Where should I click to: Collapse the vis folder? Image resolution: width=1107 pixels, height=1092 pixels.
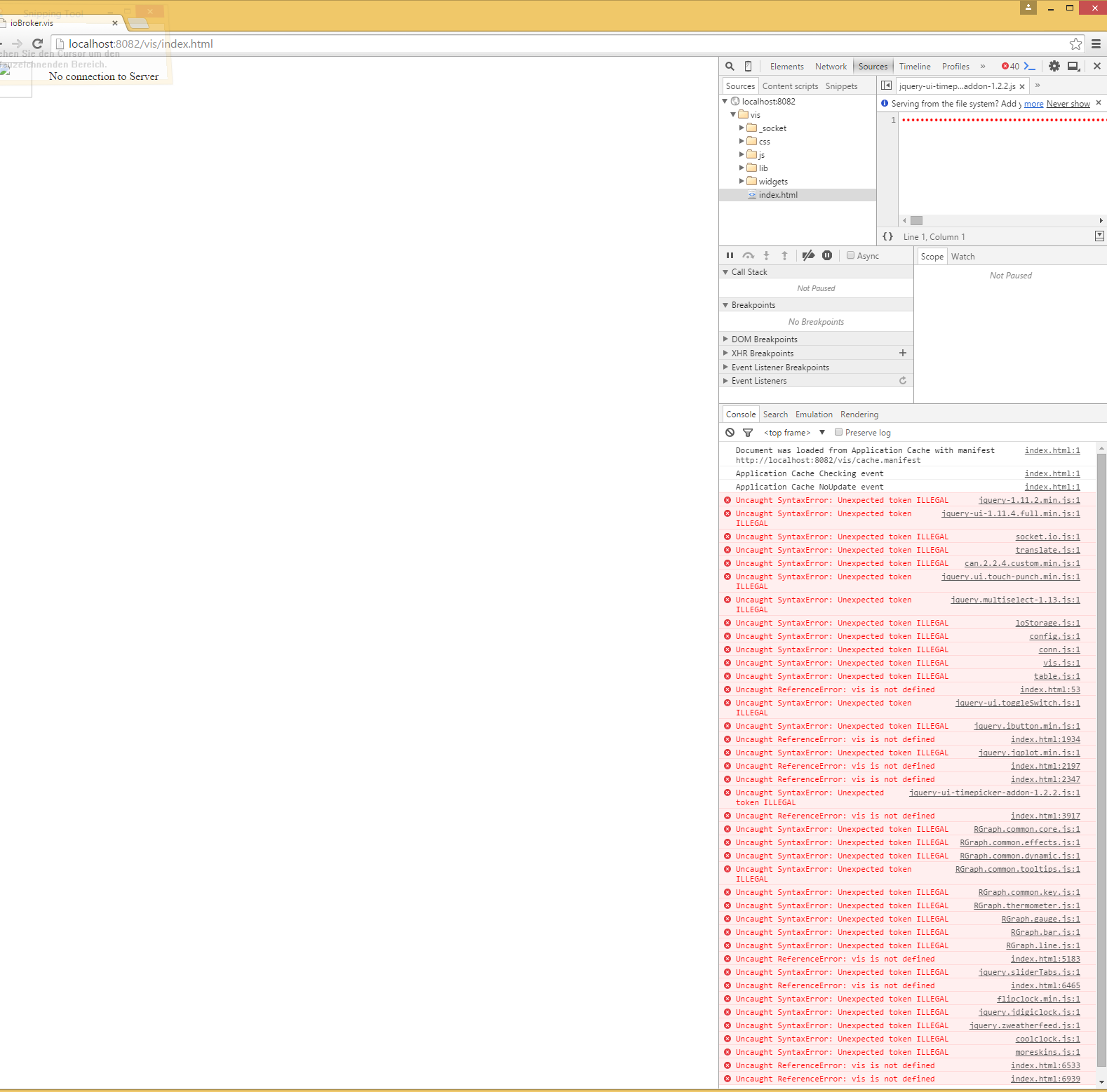click(733, 114)
